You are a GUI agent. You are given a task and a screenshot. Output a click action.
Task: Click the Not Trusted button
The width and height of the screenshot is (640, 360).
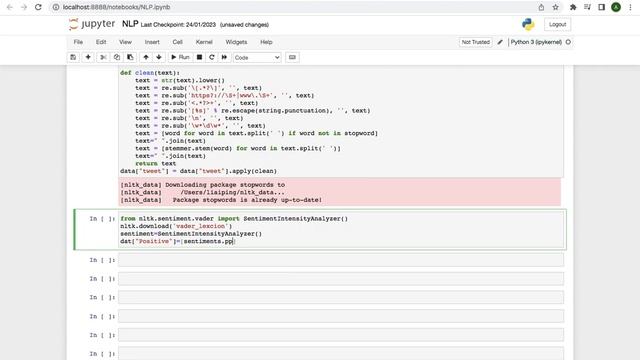click(476, 42)
